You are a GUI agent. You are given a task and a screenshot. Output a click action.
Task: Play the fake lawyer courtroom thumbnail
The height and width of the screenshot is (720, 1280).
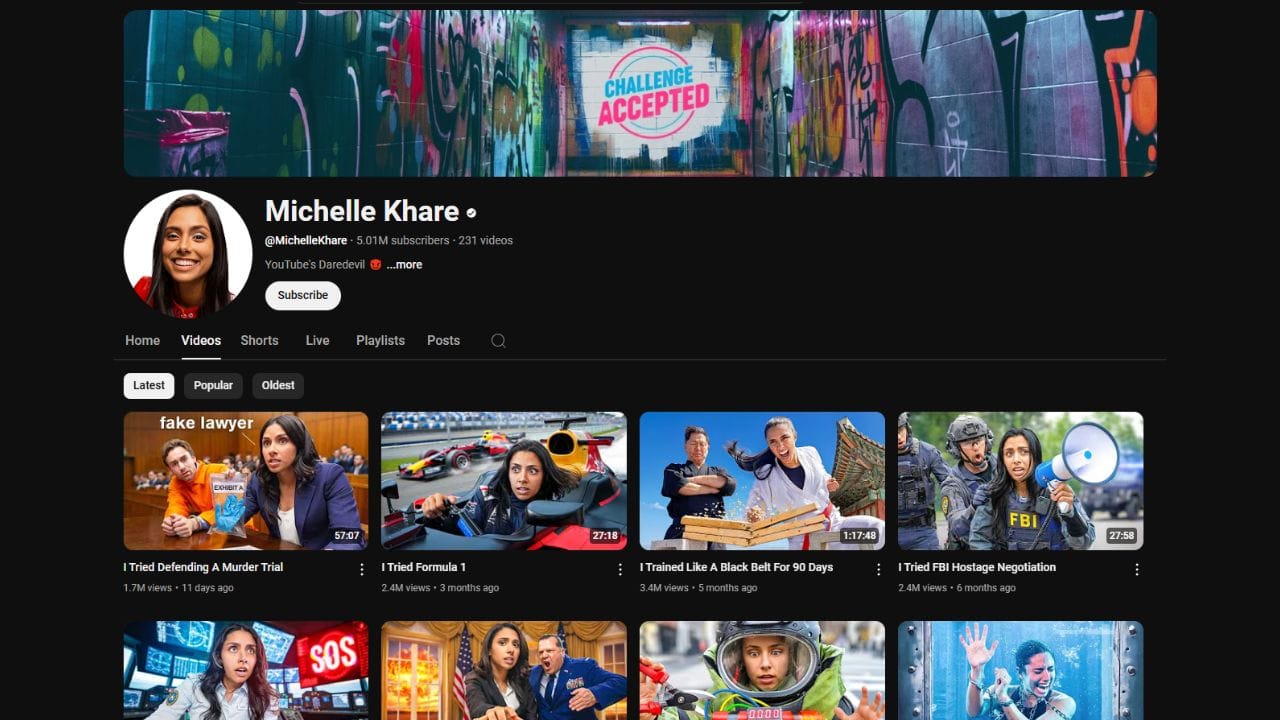[246, 481]
